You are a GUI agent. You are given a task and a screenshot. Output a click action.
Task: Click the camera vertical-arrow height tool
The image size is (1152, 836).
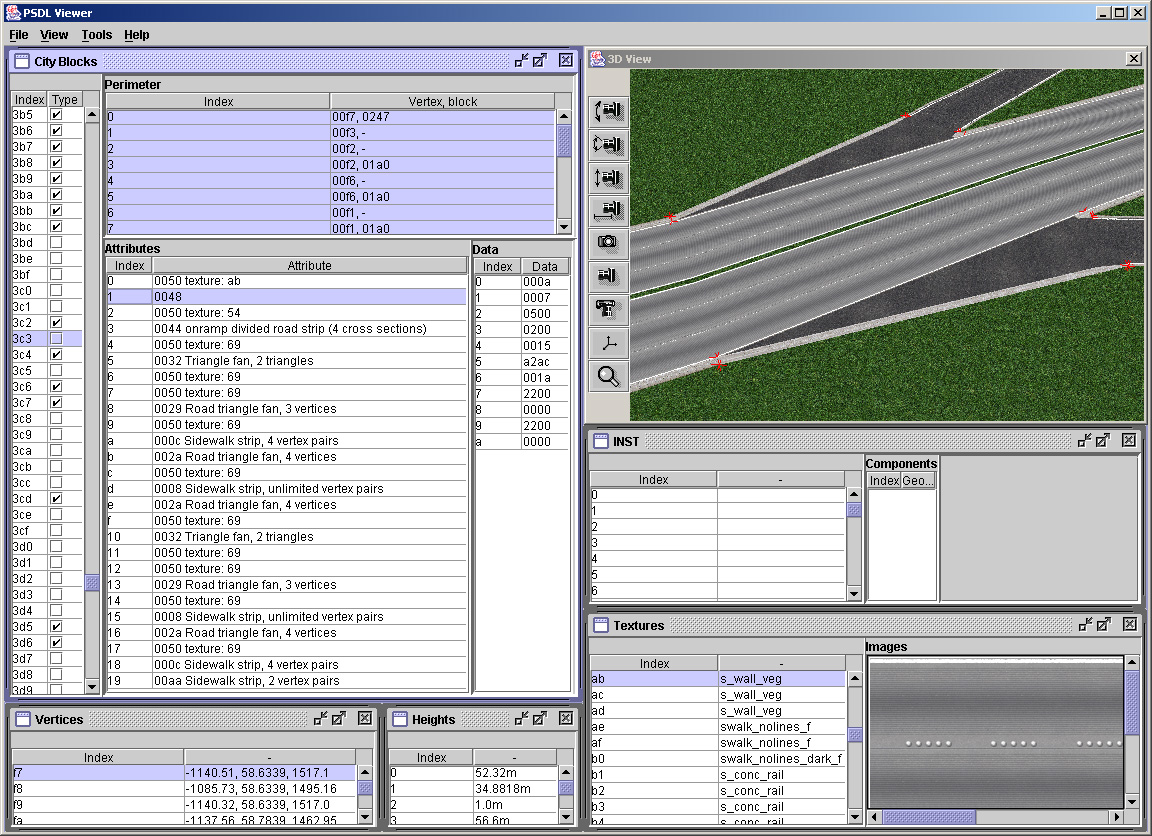click(608, 178)
